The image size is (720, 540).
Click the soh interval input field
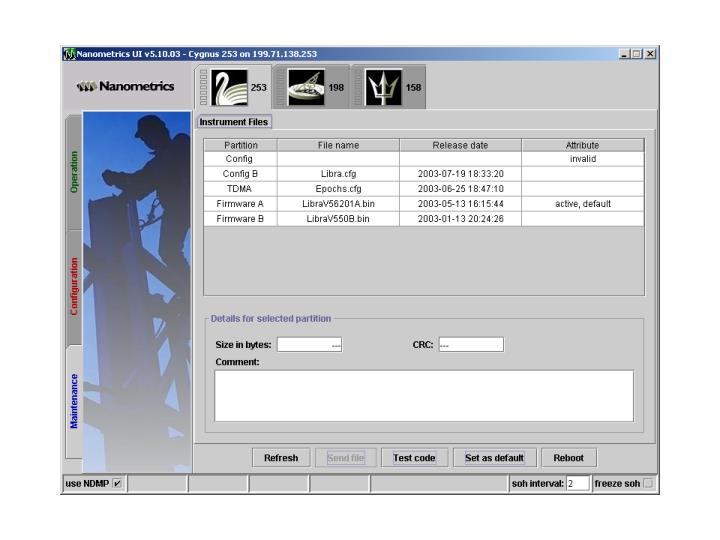pos(578,484)
